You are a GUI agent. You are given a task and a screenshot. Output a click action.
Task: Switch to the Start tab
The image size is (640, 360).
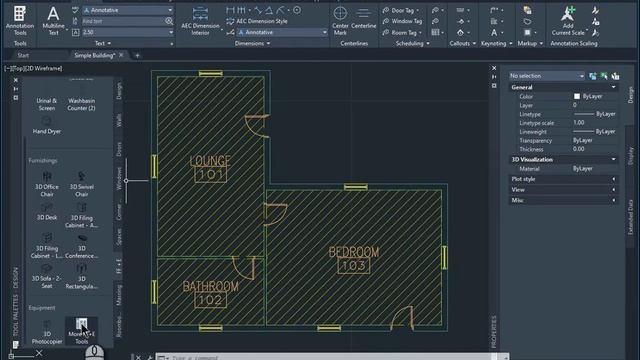pos(23,56)
